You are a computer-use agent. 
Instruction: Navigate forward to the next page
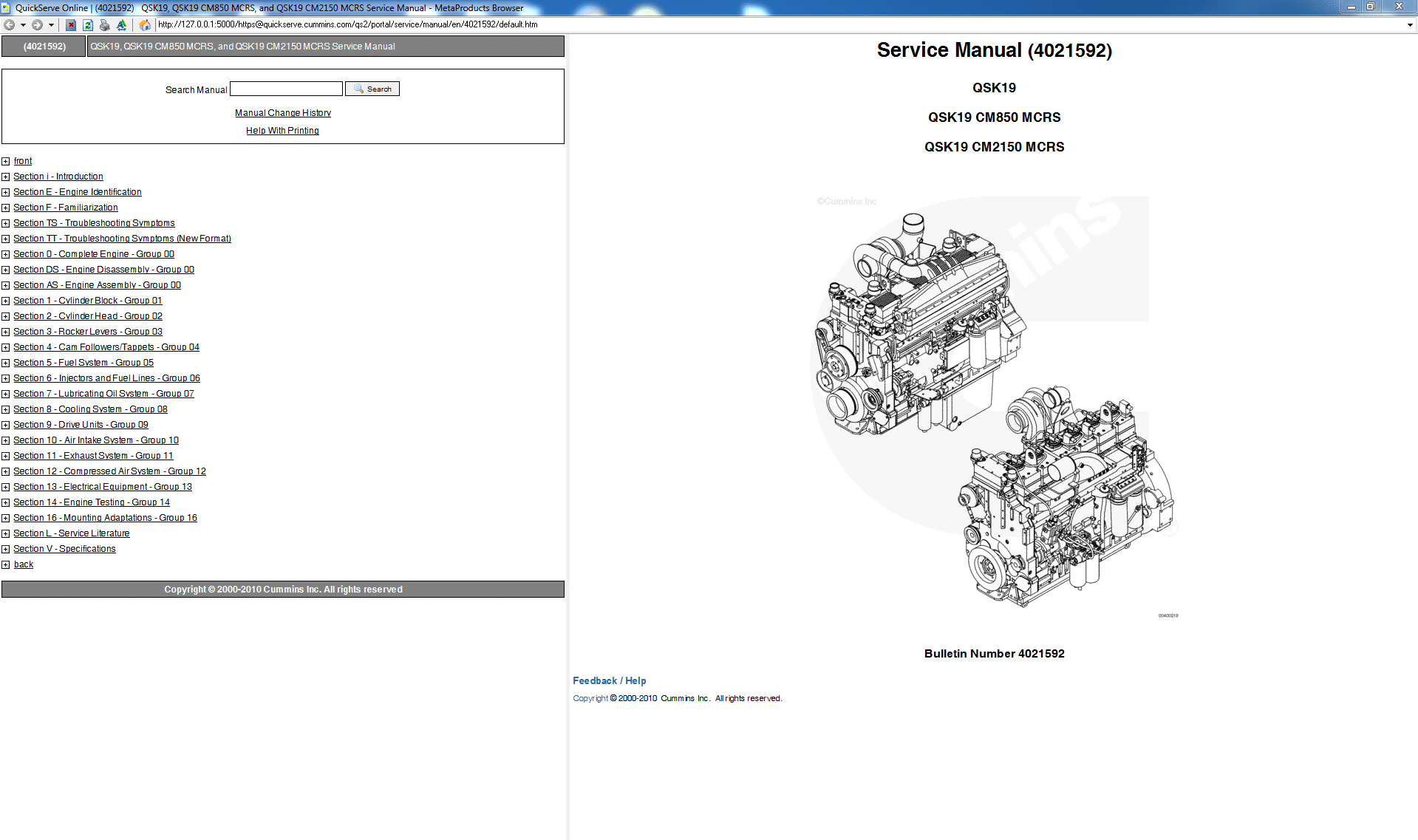coord(36,24)
